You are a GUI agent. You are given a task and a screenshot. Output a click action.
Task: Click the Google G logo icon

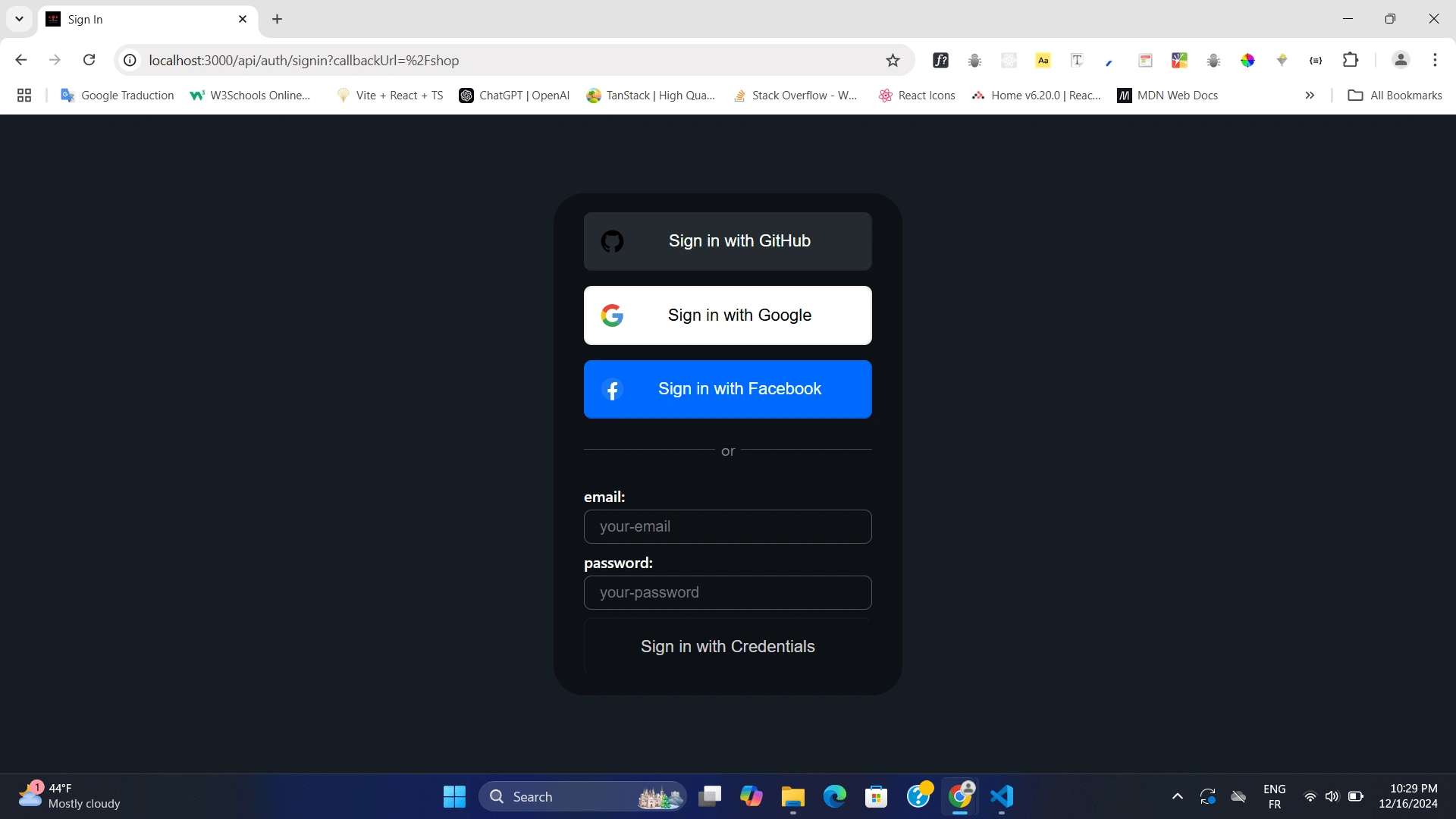click(x=612, y=315)
